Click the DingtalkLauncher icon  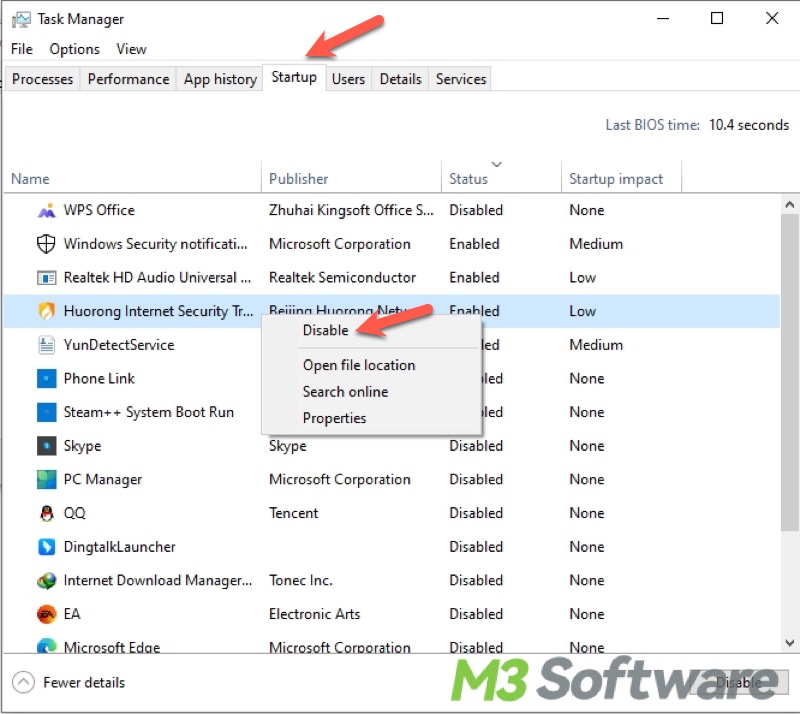pyautogui.click(x=46, y=547)
